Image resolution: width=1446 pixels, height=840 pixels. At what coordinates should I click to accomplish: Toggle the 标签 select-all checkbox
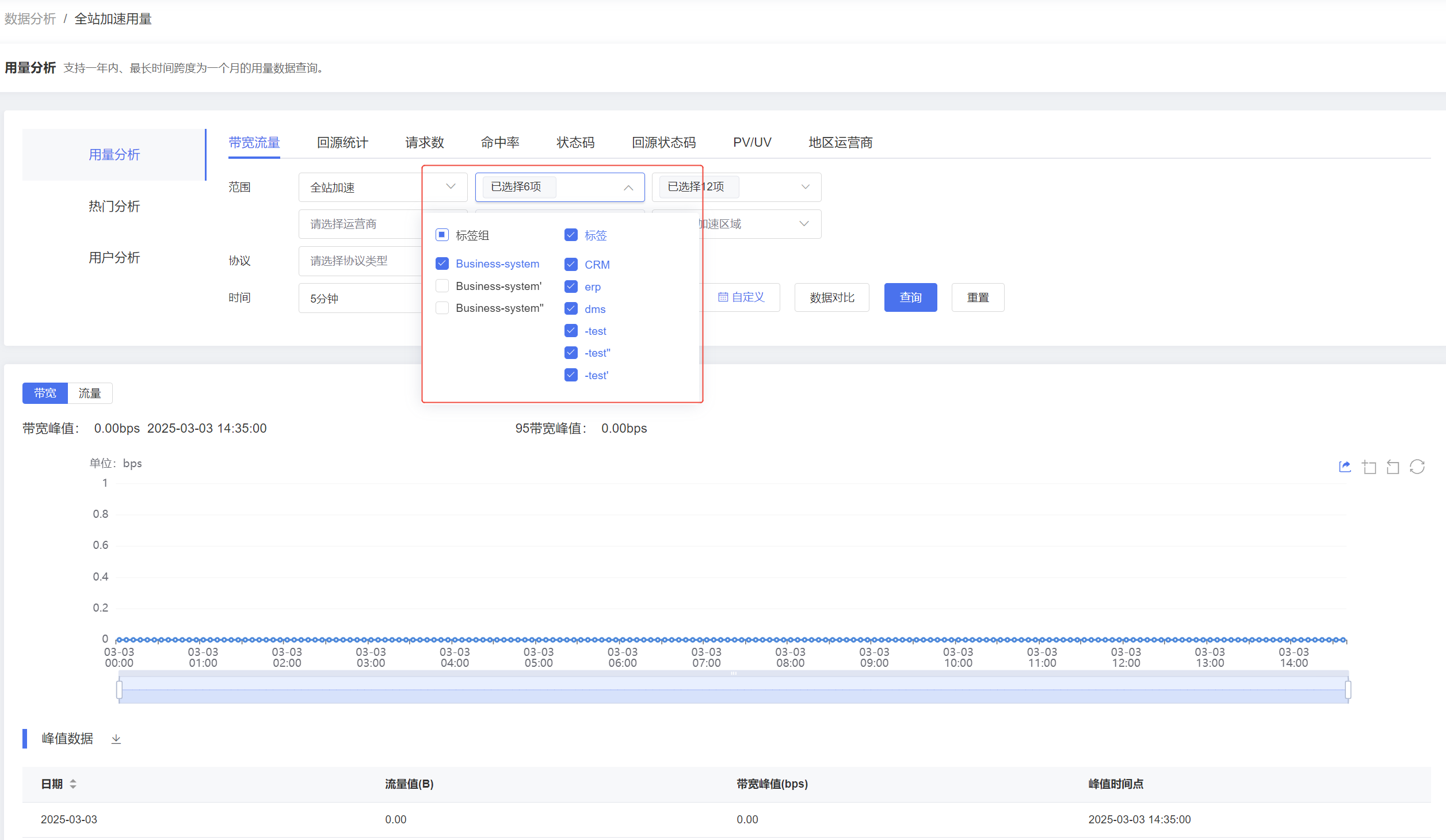pyautogui.click(x=571, y=235)
